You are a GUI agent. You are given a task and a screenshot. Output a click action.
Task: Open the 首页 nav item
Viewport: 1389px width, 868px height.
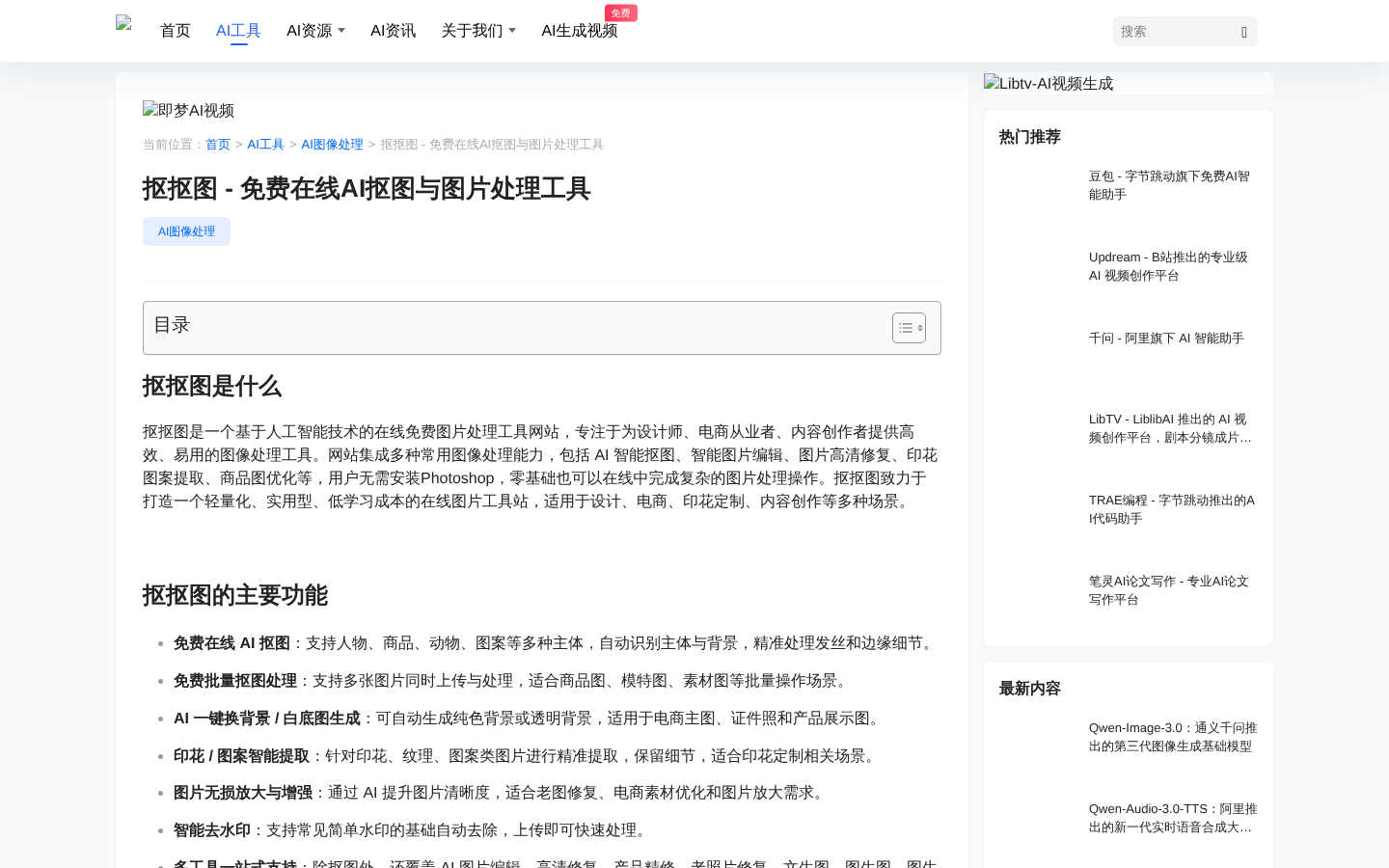click(x=176, y=31)
